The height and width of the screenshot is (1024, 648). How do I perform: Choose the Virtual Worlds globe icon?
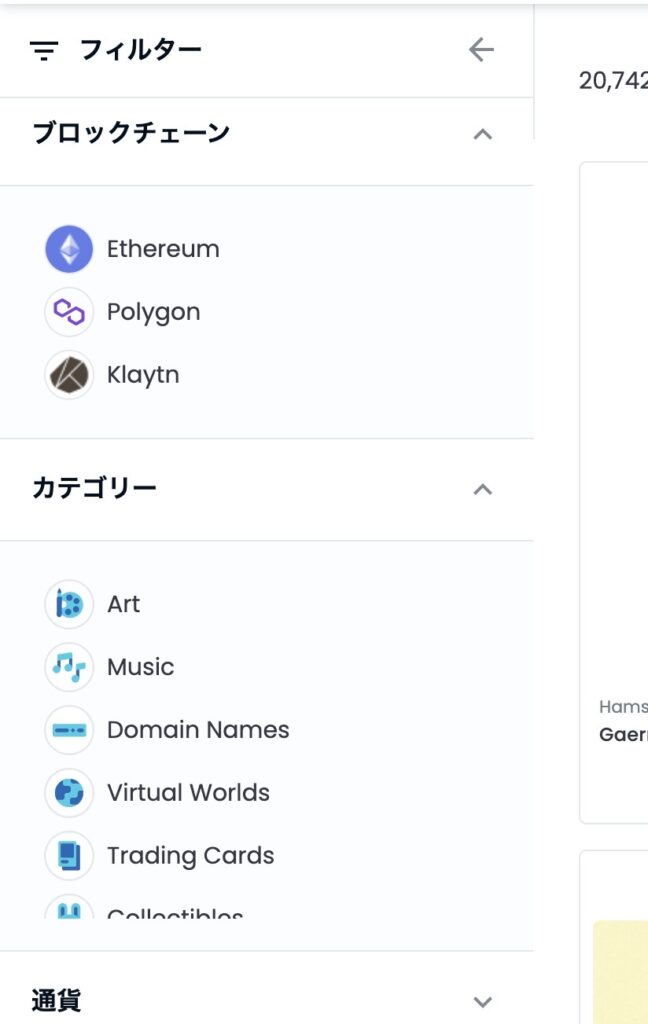click(69, 792)
